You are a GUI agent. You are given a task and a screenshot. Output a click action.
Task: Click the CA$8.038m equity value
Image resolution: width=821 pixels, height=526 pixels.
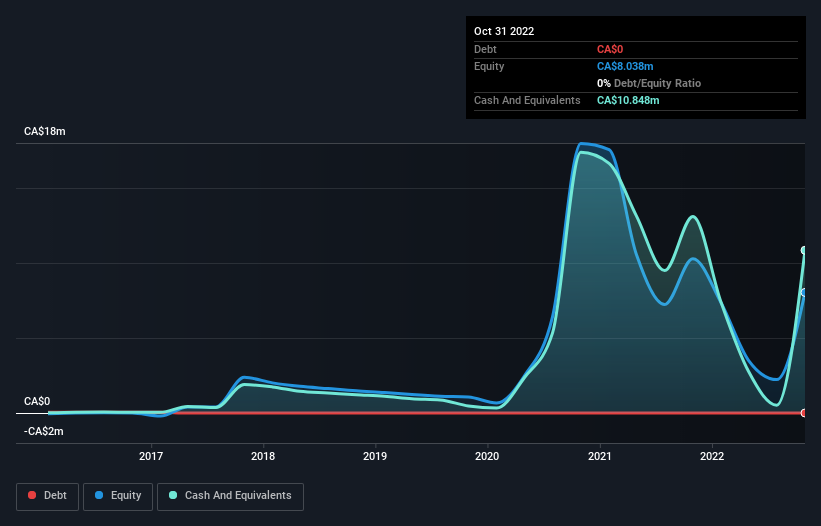(625, 66)
